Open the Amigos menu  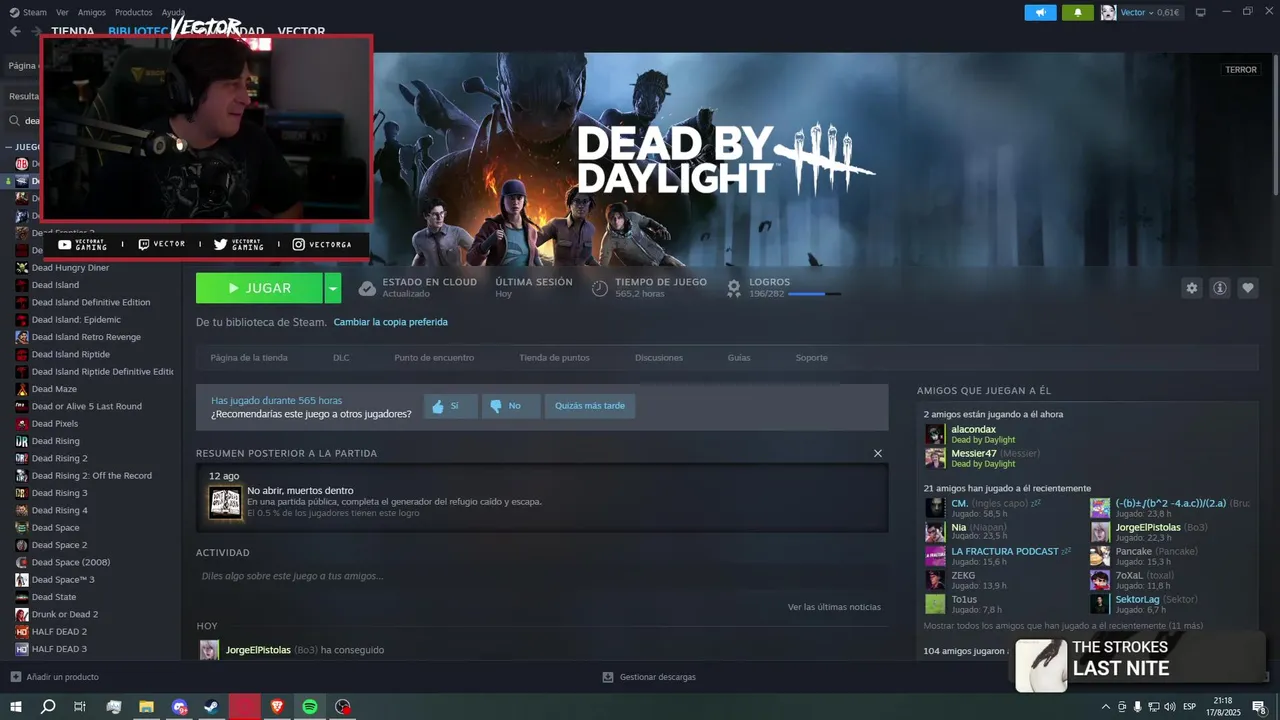(x=91, y=12)
